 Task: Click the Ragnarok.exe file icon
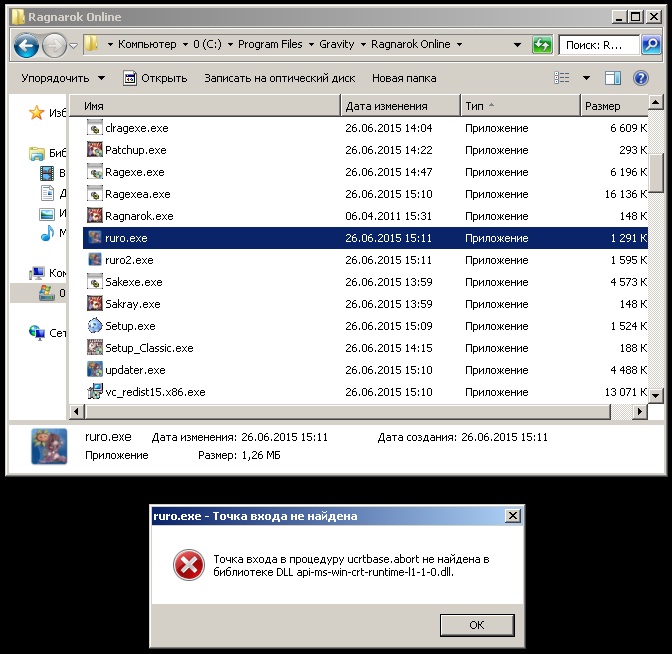95,216
